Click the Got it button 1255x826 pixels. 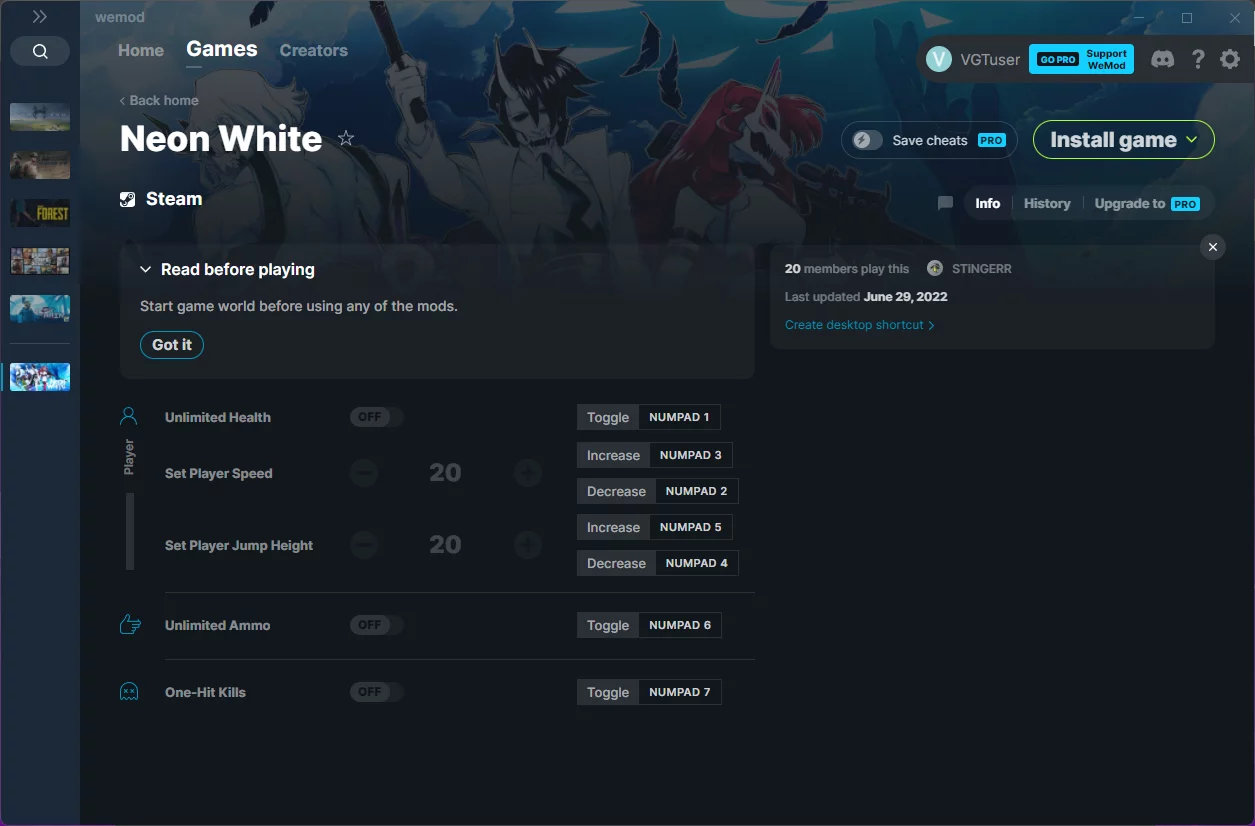pyautogui.click(x=172, y=345)
